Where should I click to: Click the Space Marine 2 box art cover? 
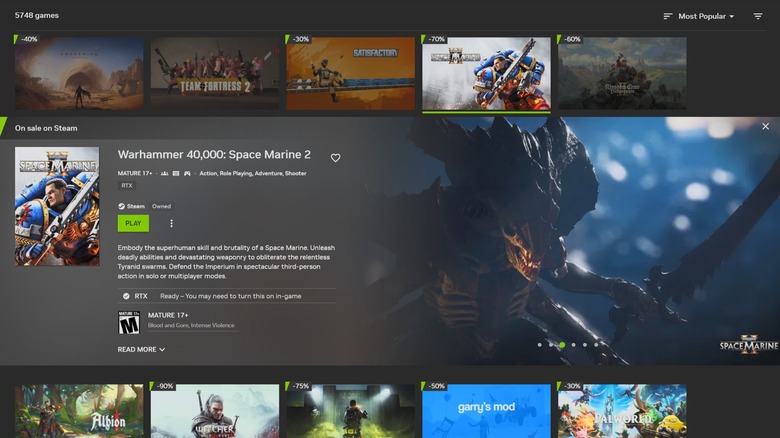(57, 206)
